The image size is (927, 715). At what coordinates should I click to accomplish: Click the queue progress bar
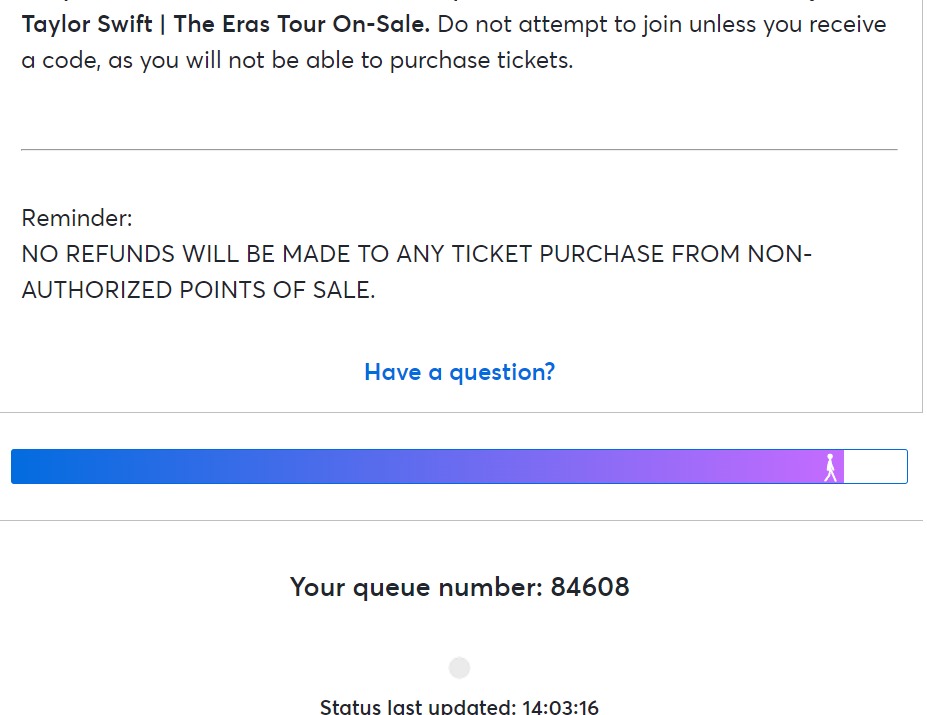[x=458, y=465]
